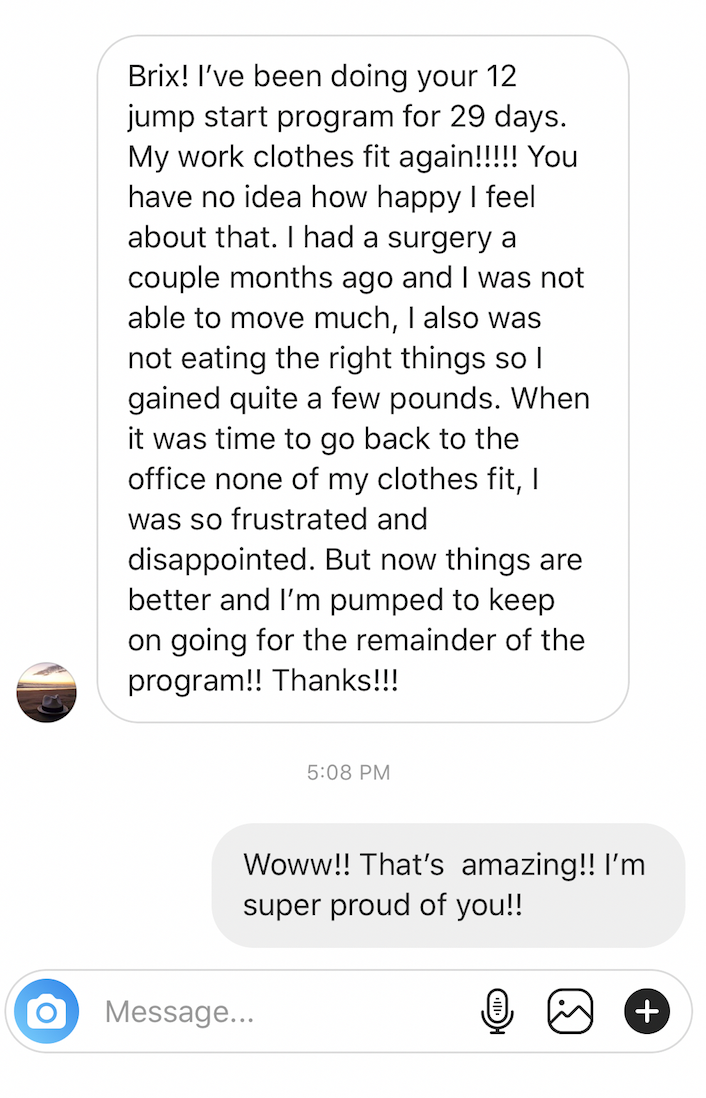Click the "jump start program" text

[x=260, y=116]
